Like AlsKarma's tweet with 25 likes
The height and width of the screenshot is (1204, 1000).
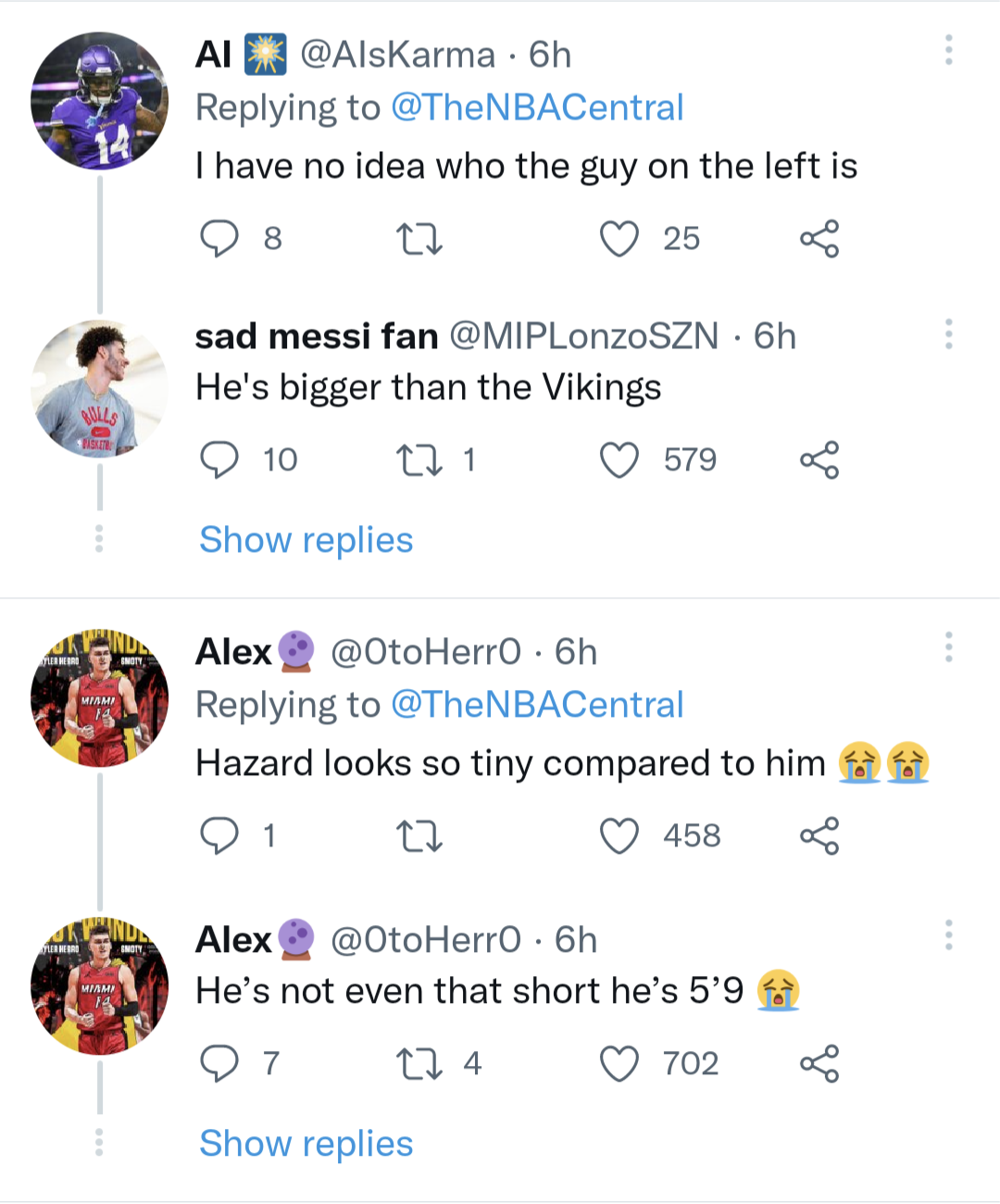(x=619, y=239)
